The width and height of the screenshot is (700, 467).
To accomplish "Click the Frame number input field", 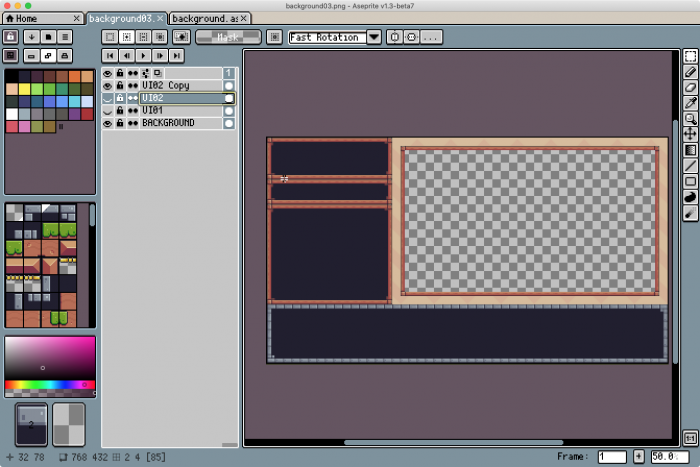I will pyautogui.click(x=612, y=457).
